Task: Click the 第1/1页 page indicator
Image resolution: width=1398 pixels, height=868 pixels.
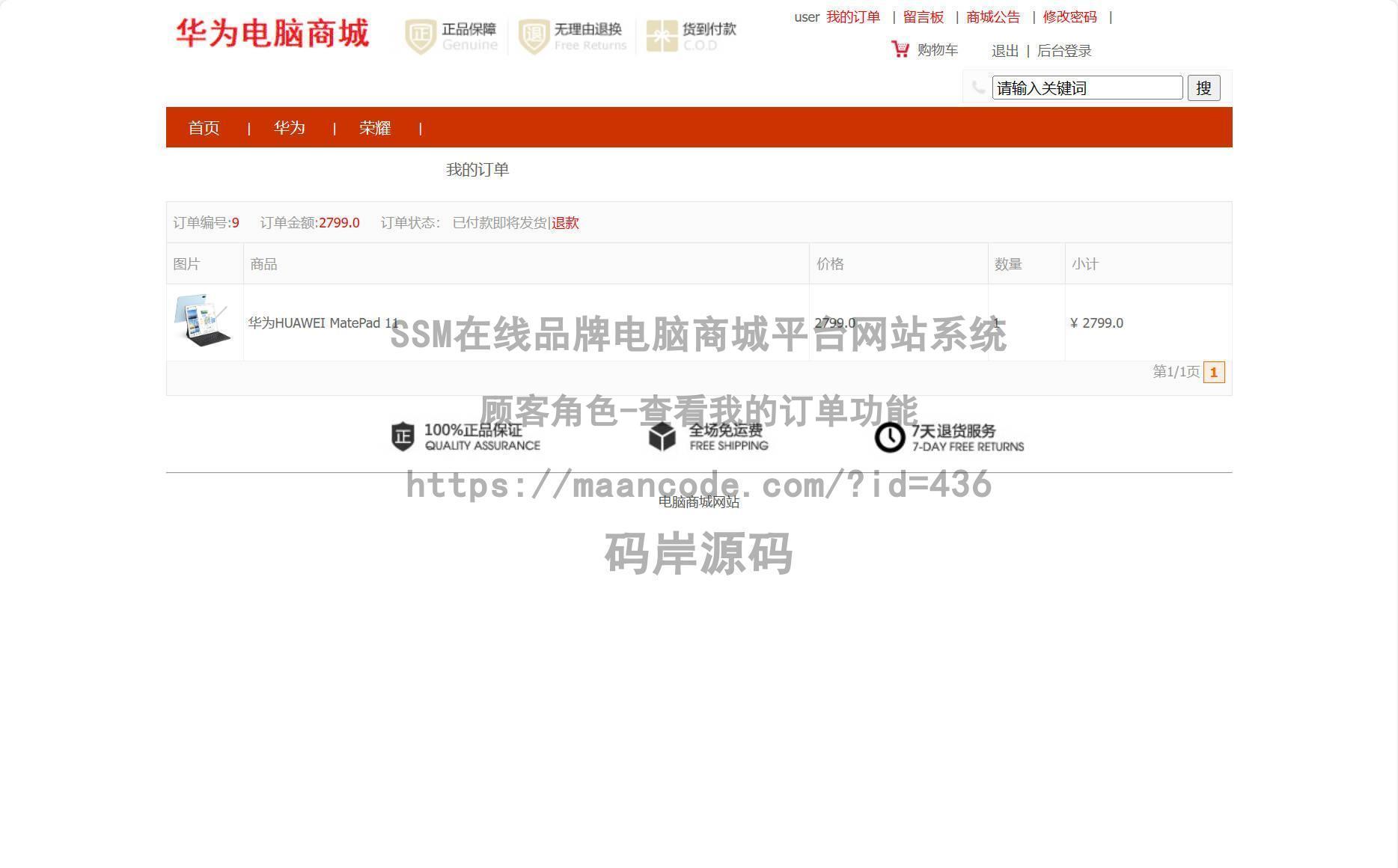Action: [x=1176, y=372]
